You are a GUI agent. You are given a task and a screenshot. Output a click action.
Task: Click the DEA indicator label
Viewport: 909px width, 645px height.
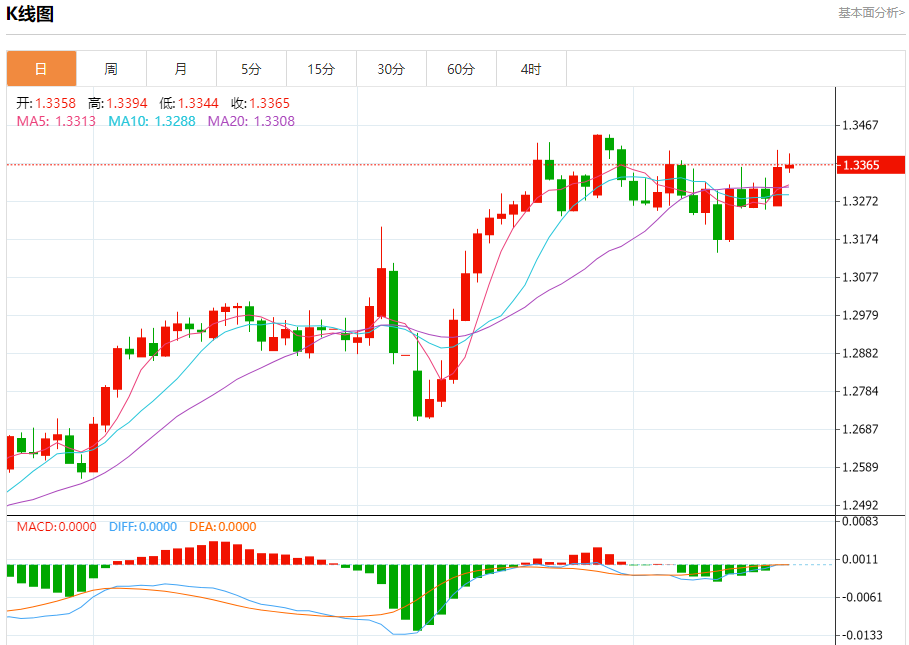223,527
